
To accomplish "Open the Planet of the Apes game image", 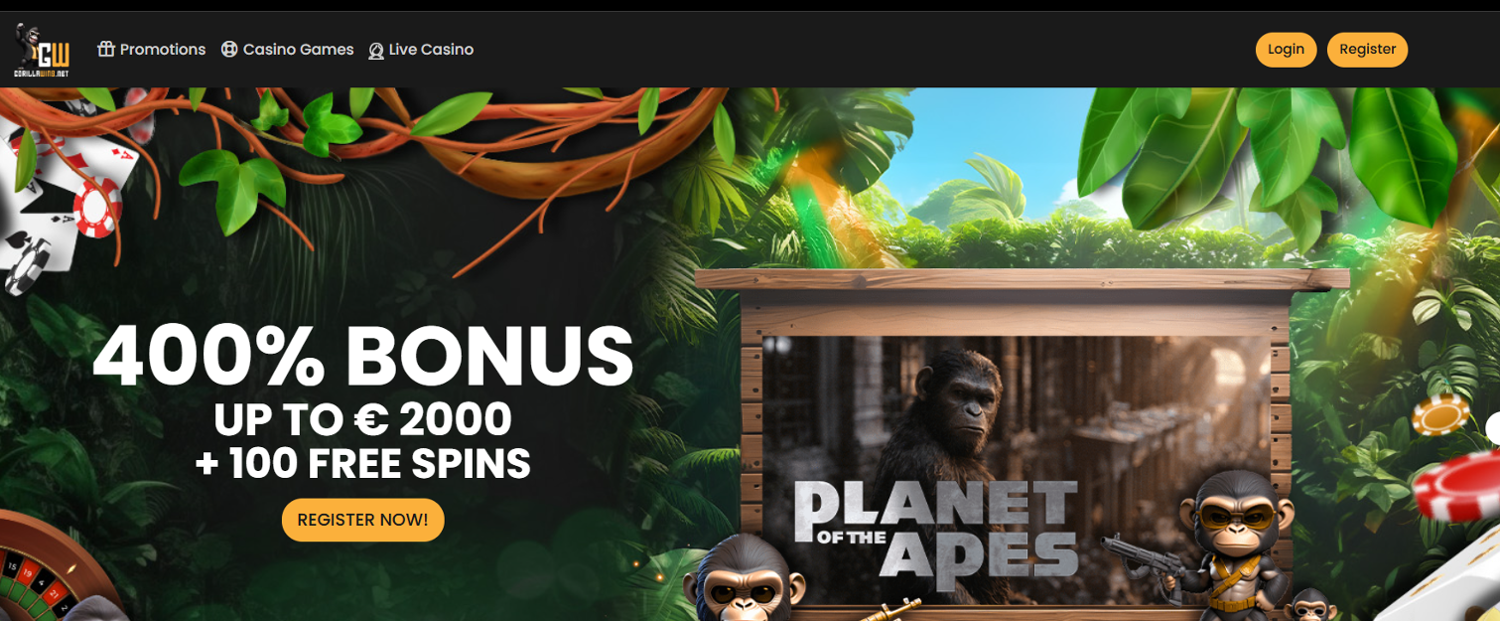I will pos(1015,470).
